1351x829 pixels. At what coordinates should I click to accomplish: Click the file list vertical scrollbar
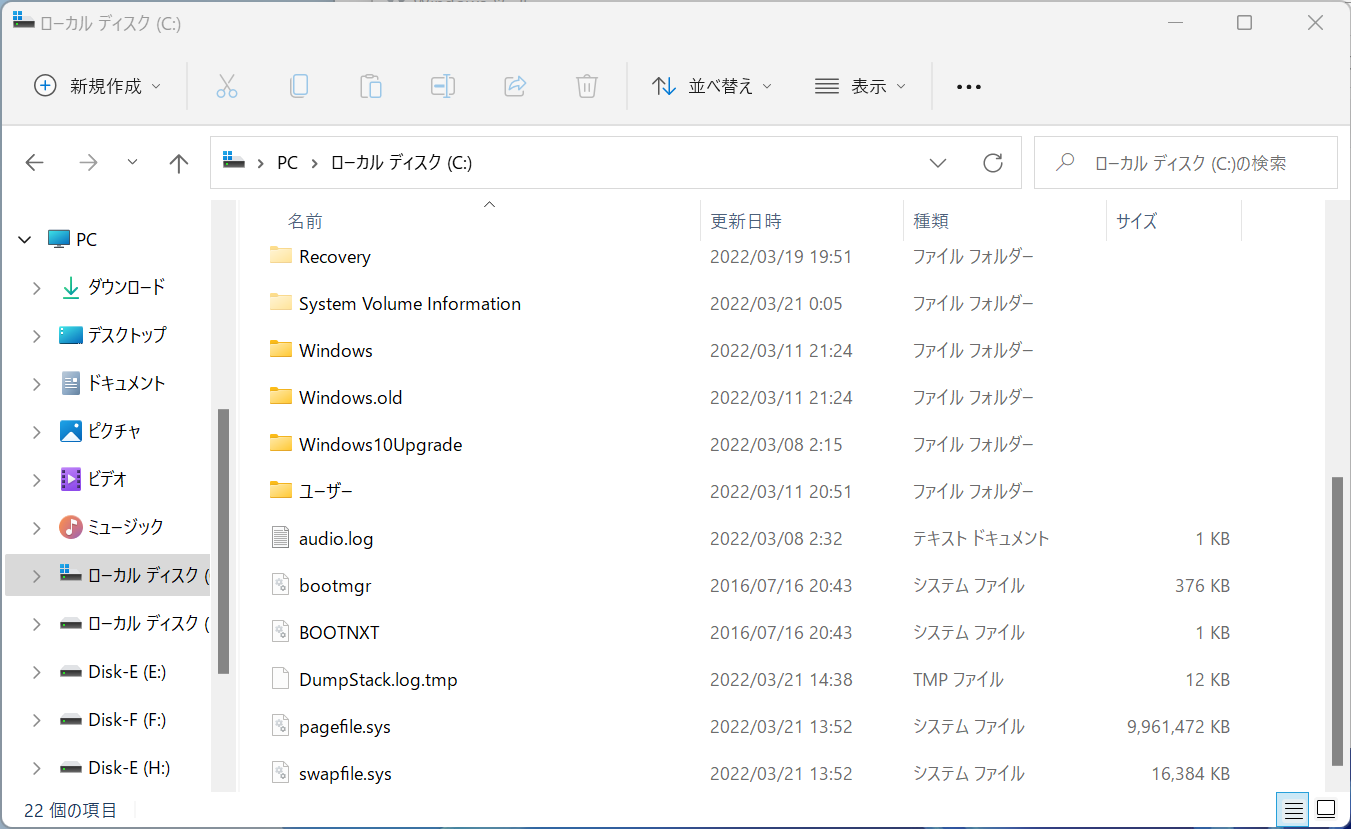(x=1336, y=621)
